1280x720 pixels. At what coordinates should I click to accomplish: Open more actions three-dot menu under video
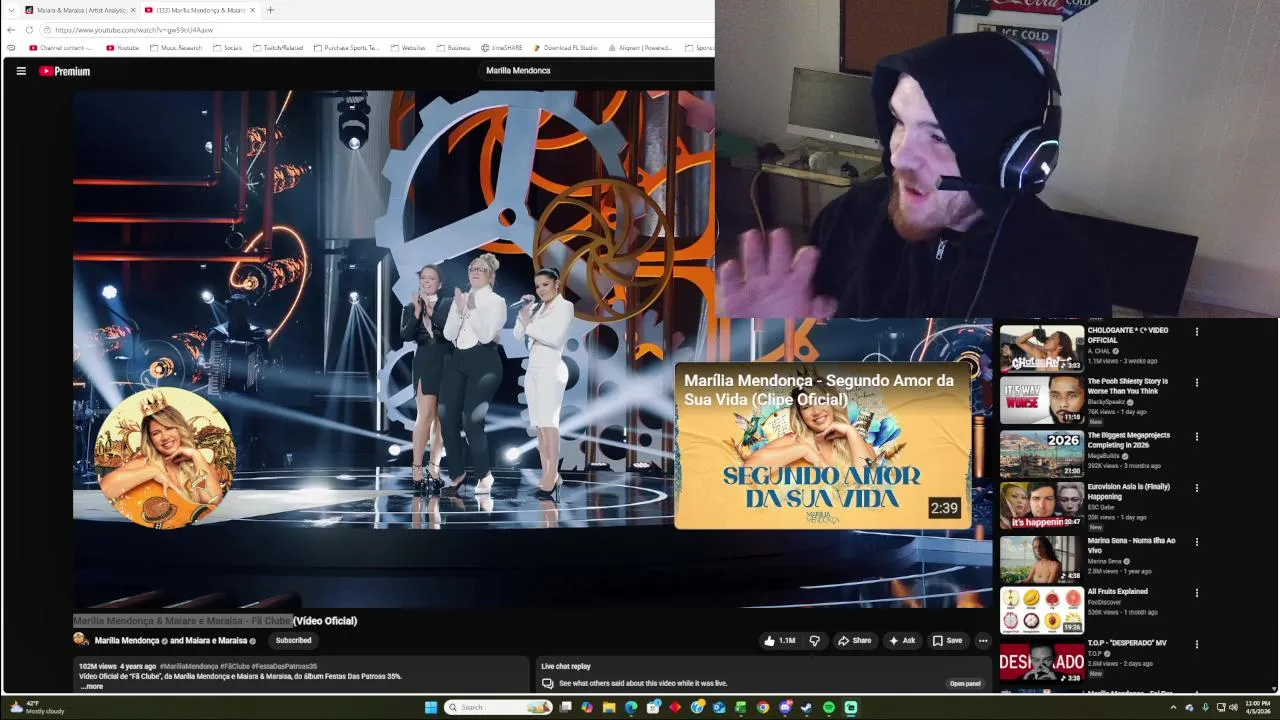point(983,641)
